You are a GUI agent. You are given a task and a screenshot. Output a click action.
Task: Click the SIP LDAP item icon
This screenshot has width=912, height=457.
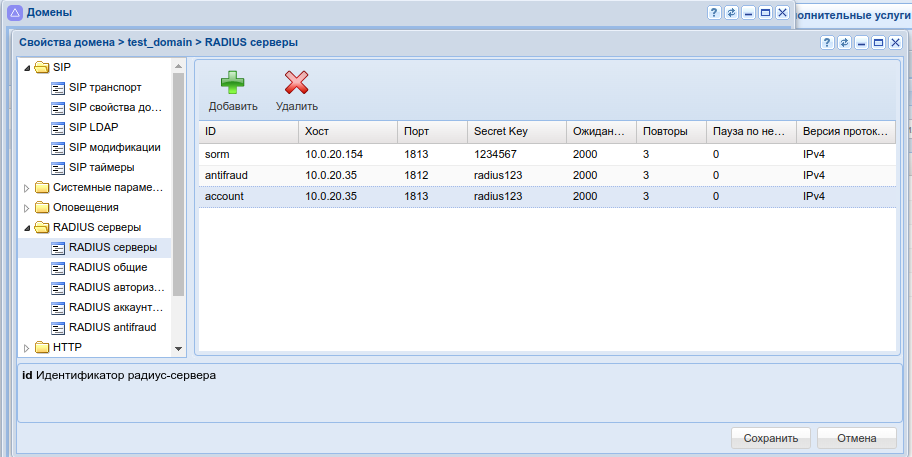coord(58,127)
